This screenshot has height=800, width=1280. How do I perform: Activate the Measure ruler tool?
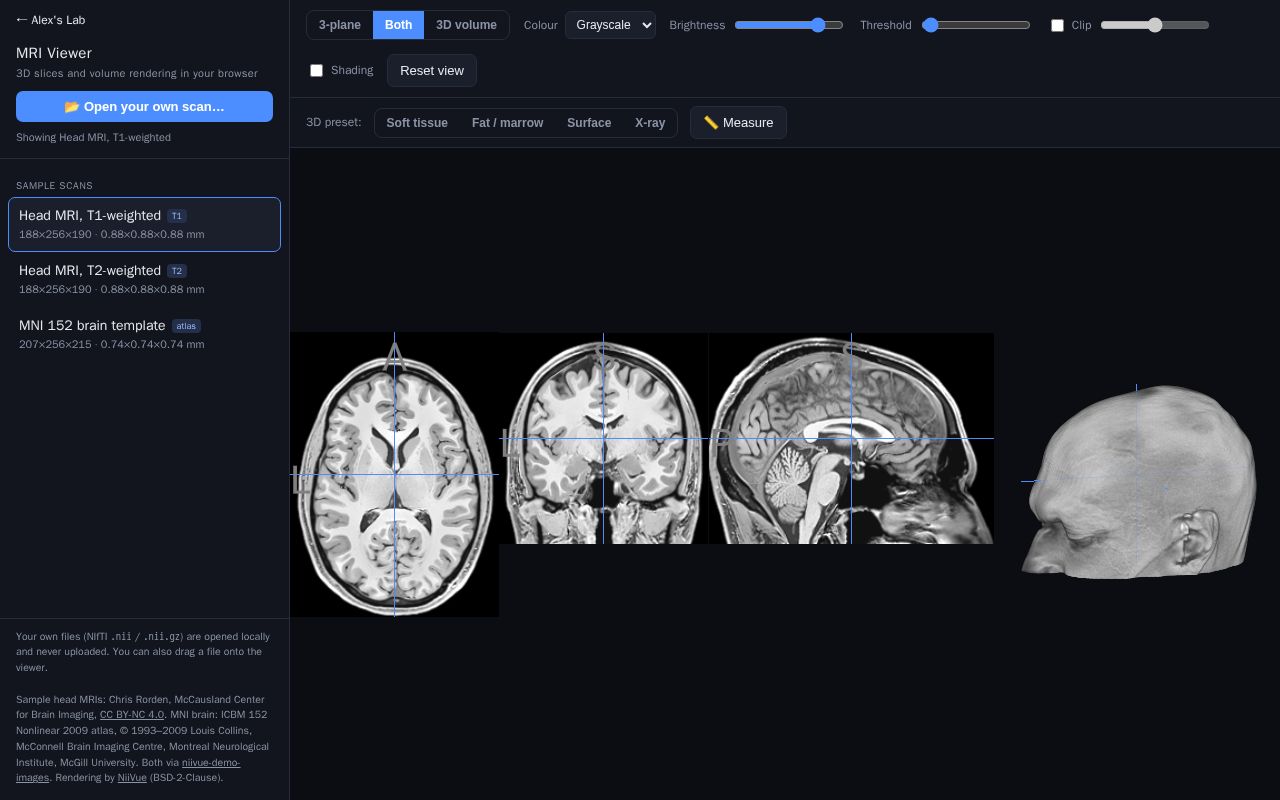(738, 123)
